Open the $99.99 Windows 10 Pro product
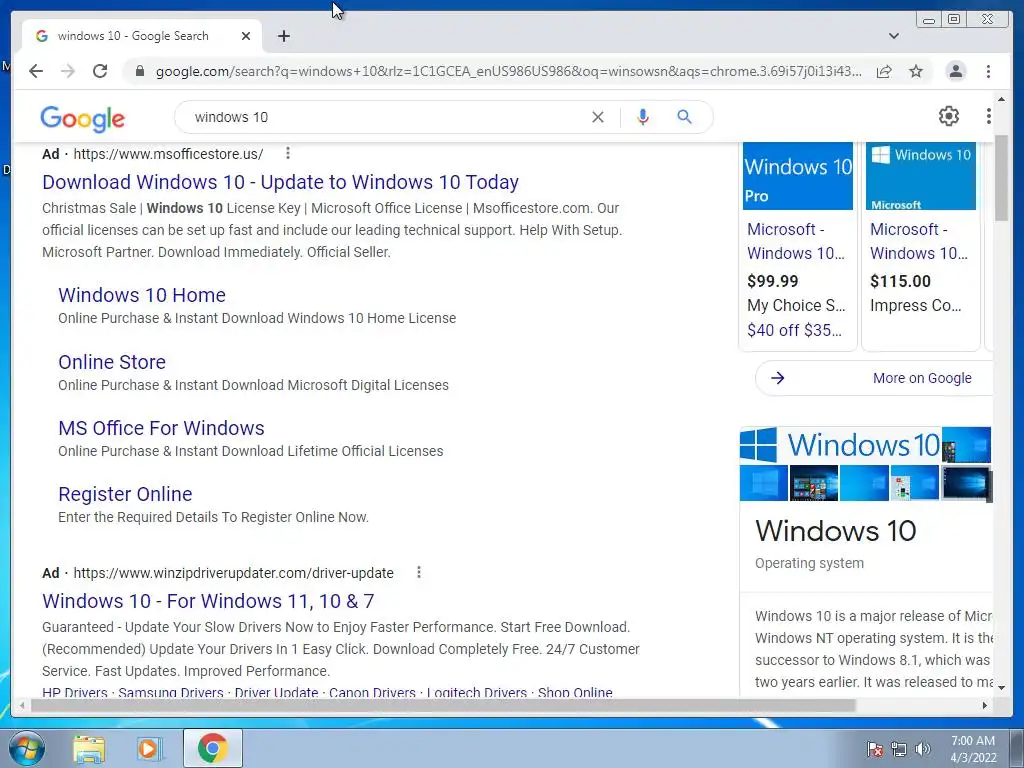1024x768 pixels. coord(797,246)
